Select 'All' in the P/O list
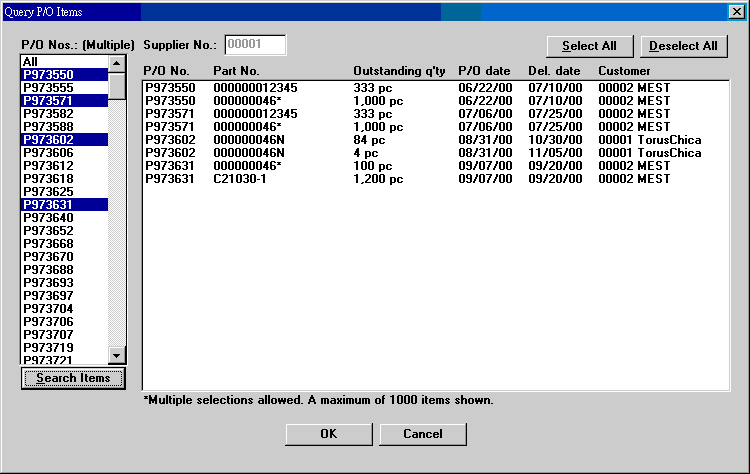 (64, 62)
